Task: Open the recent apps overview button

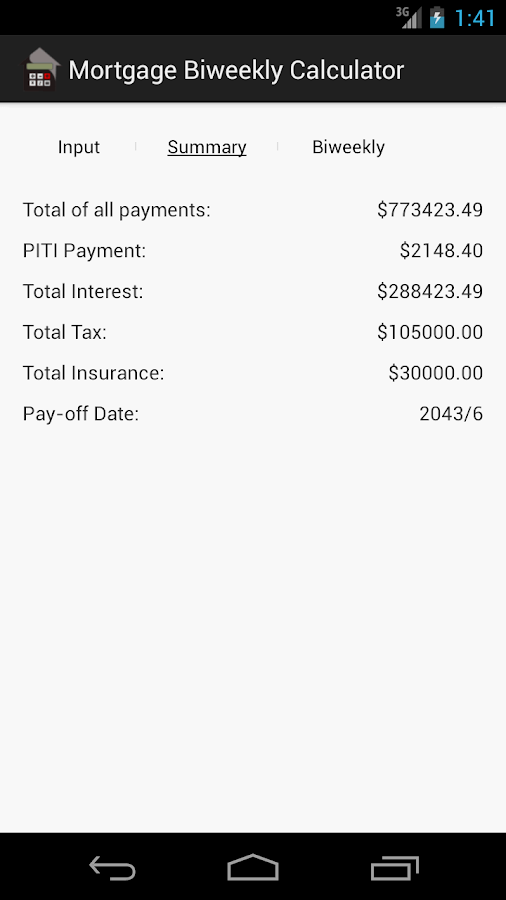Action: click(394, 867)
